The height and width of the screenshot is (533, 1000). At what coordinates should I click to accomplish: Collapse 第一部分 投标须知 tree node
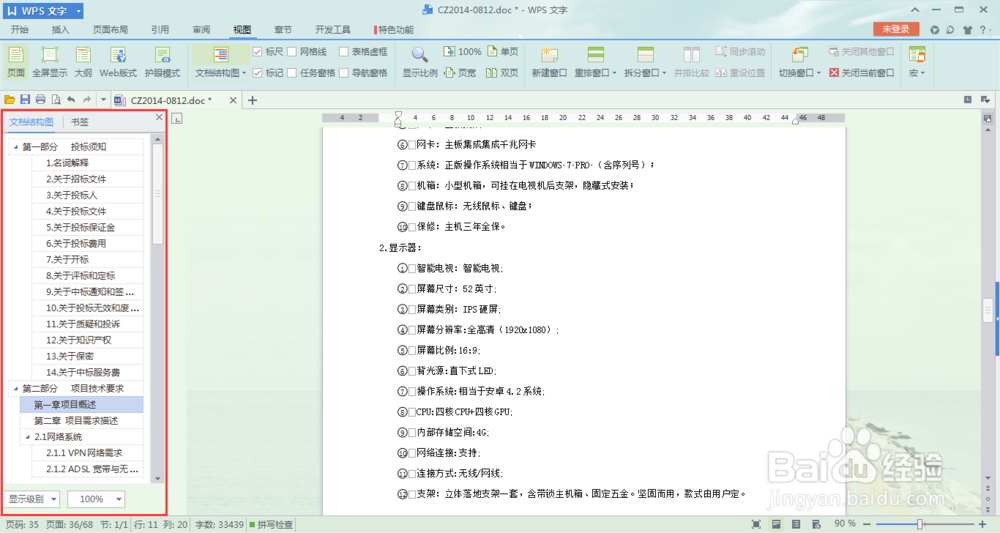(x=16, y=147)
